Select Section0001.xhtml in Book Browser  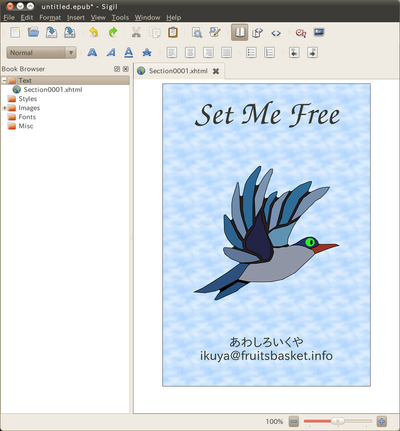tap(53, 89)
